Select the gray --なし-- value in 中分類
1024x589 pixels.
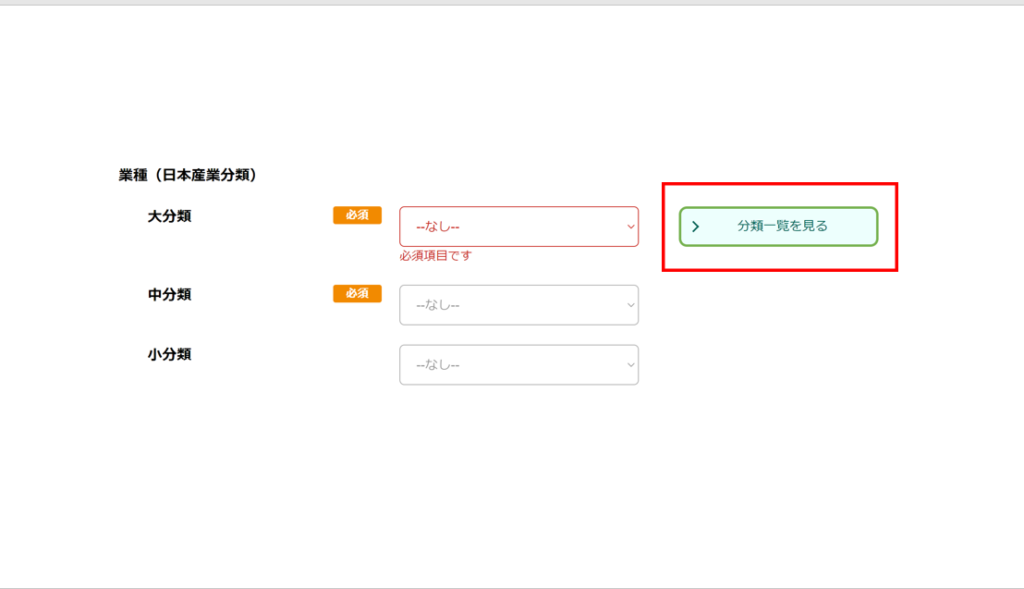click(438, 305)
